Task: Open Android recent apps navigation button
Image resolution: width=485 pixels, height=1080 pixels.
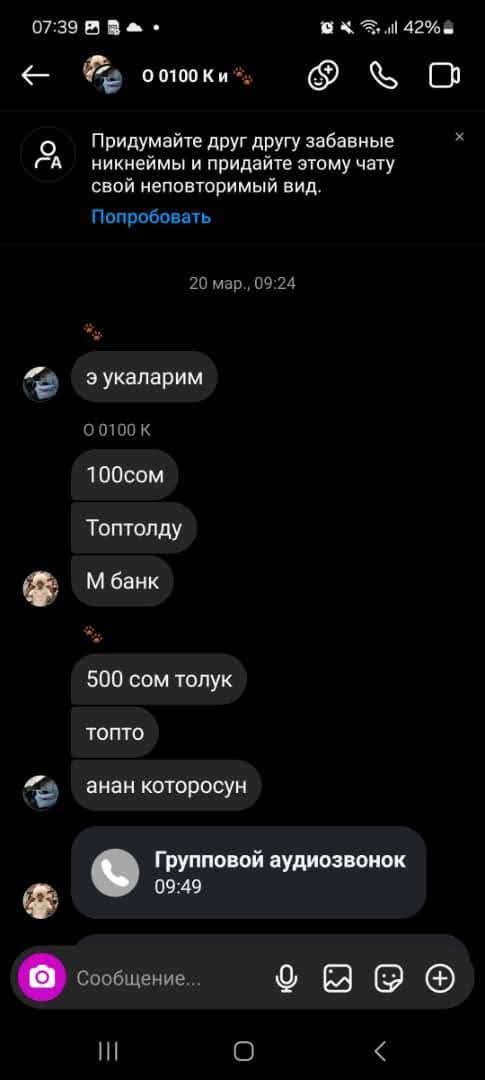Action: coord(107,1050)
